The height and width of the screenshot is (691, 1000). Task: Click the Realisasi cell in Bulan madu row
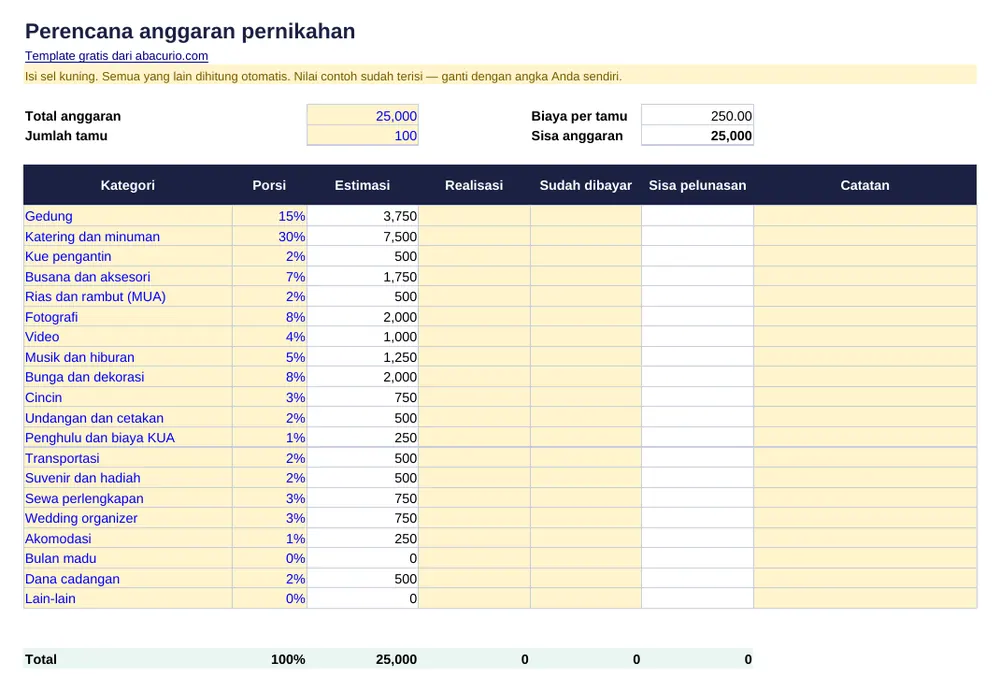474,558
